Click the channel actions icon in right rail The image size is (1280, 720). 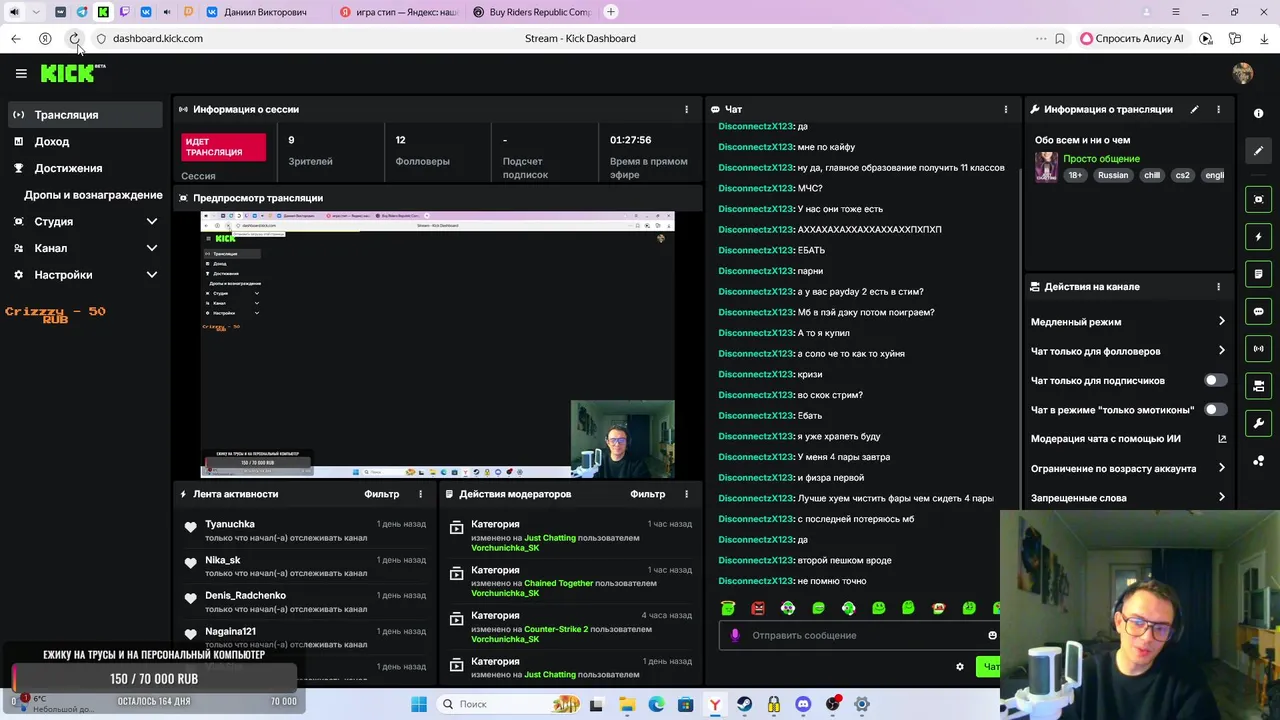1259,386
